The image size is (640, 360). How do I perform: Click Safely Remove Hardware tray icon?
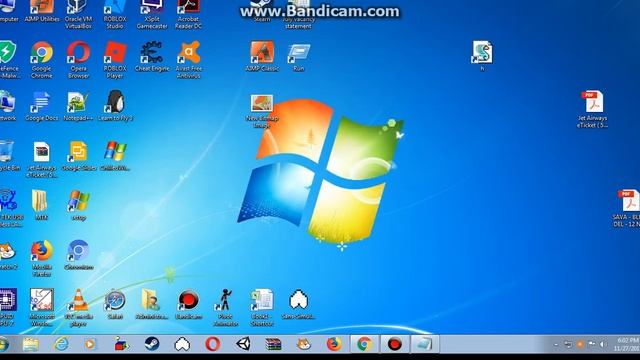(x=568, y=345)
